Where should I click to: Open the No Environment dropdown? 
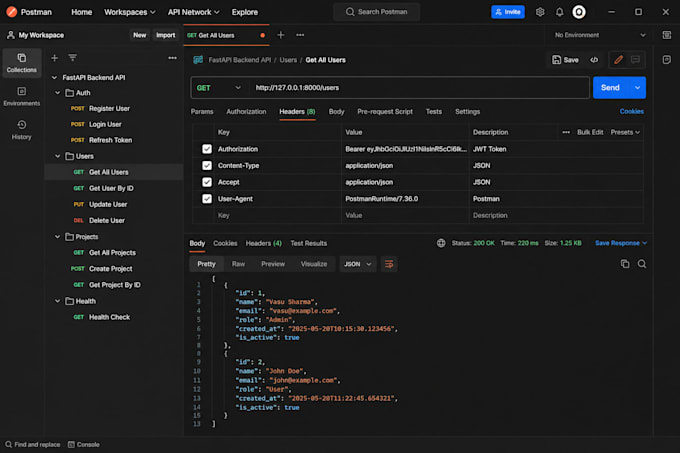tap(600, 35)
